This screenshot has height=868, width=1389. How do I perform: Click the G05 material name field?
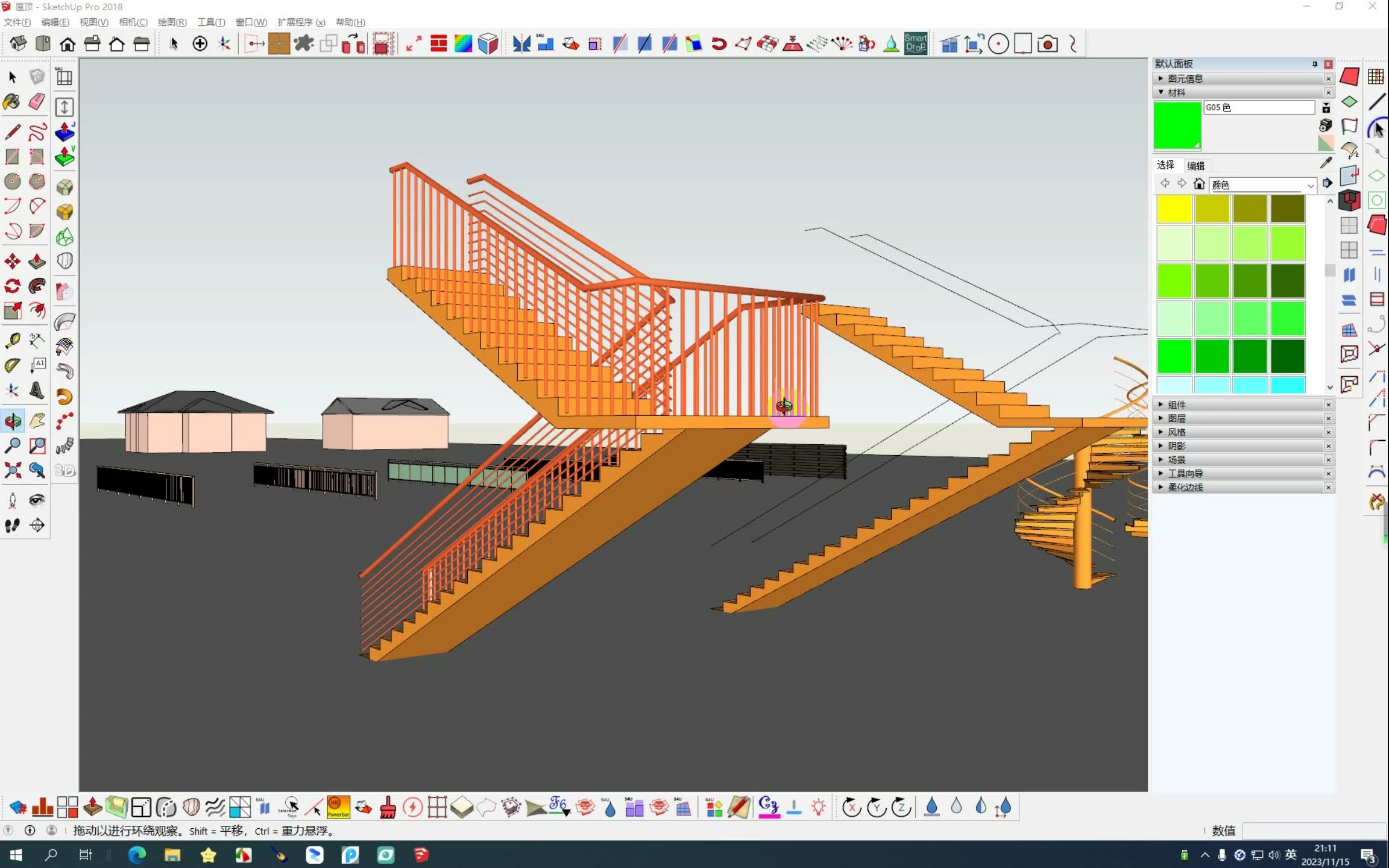pos(1258,107)
